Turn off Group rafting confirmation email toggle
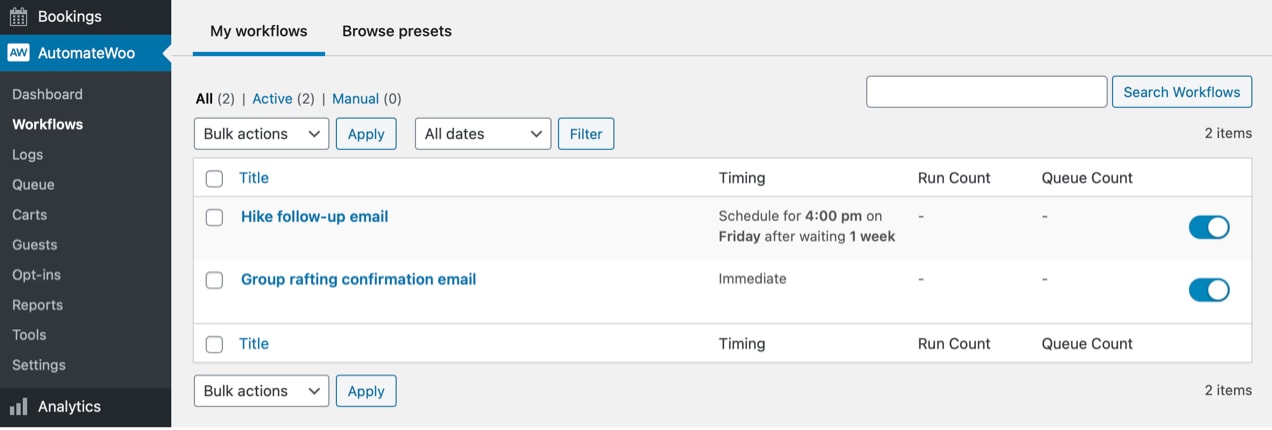The width and height of the screenshot is (1272, 430). coord(1208,290)
